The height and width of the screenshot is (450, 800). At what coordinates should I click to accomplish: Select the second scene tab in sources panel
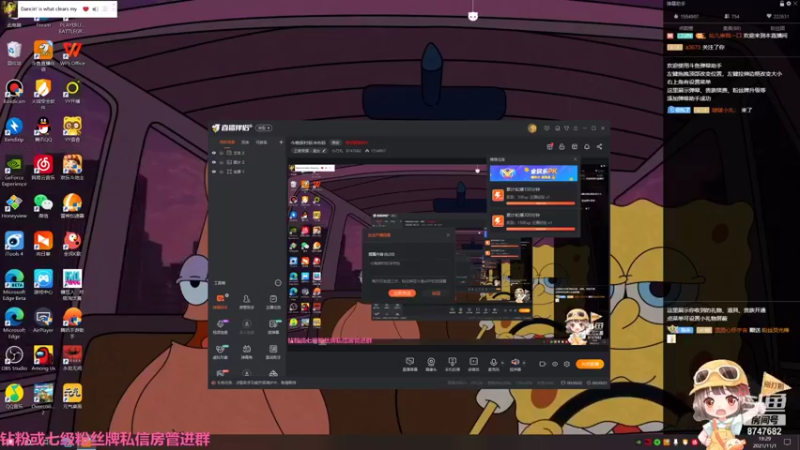(245, 142)
